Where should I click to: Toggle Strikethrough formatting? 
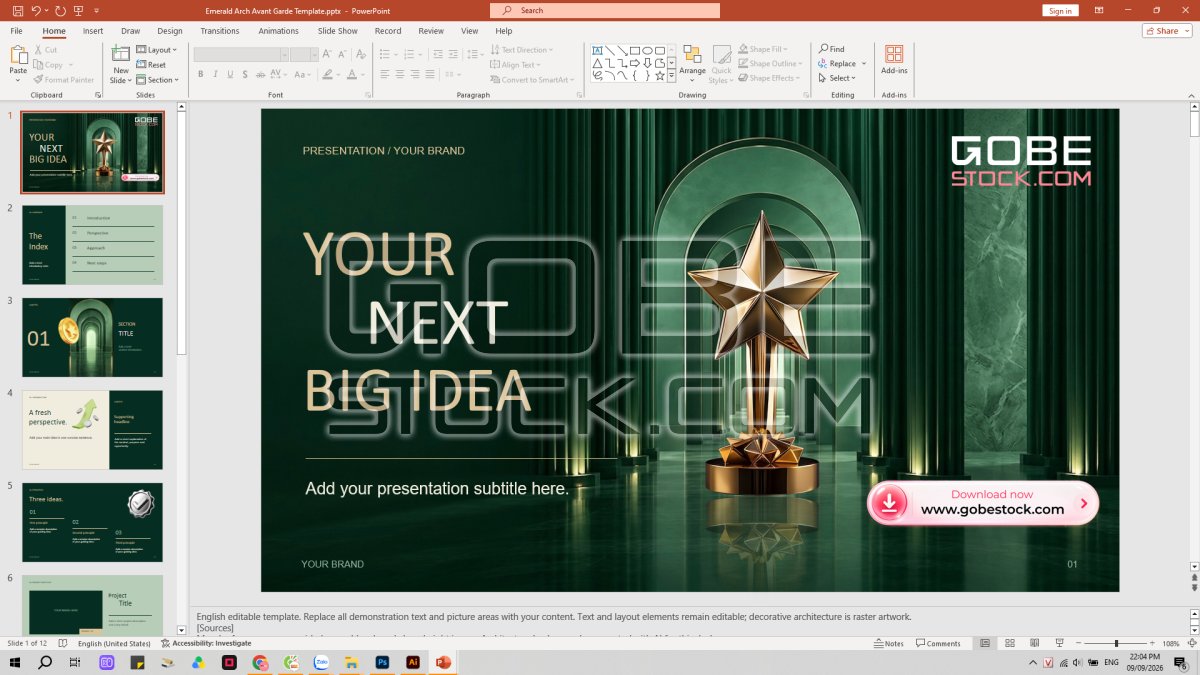coord(261,74)
